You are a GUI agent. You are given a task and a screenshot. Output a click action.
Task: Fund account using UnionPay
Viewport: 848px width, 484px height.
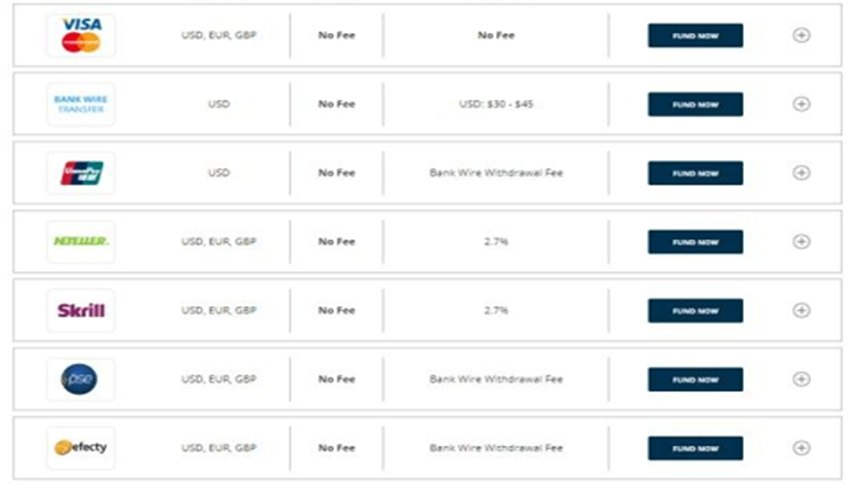tap(695, 173)
